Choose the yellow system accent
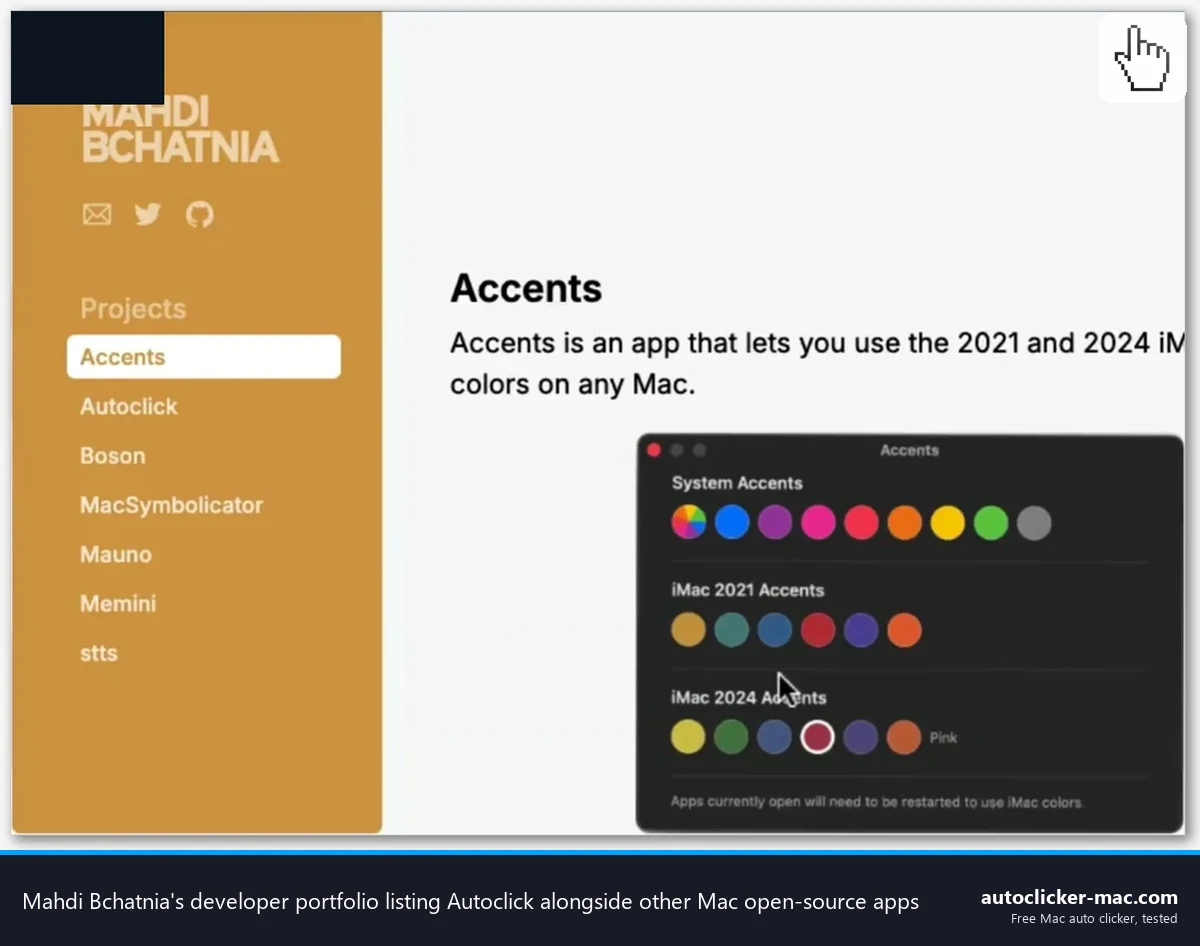Screen dimensions: 1200x946 [x=948, y=522]
